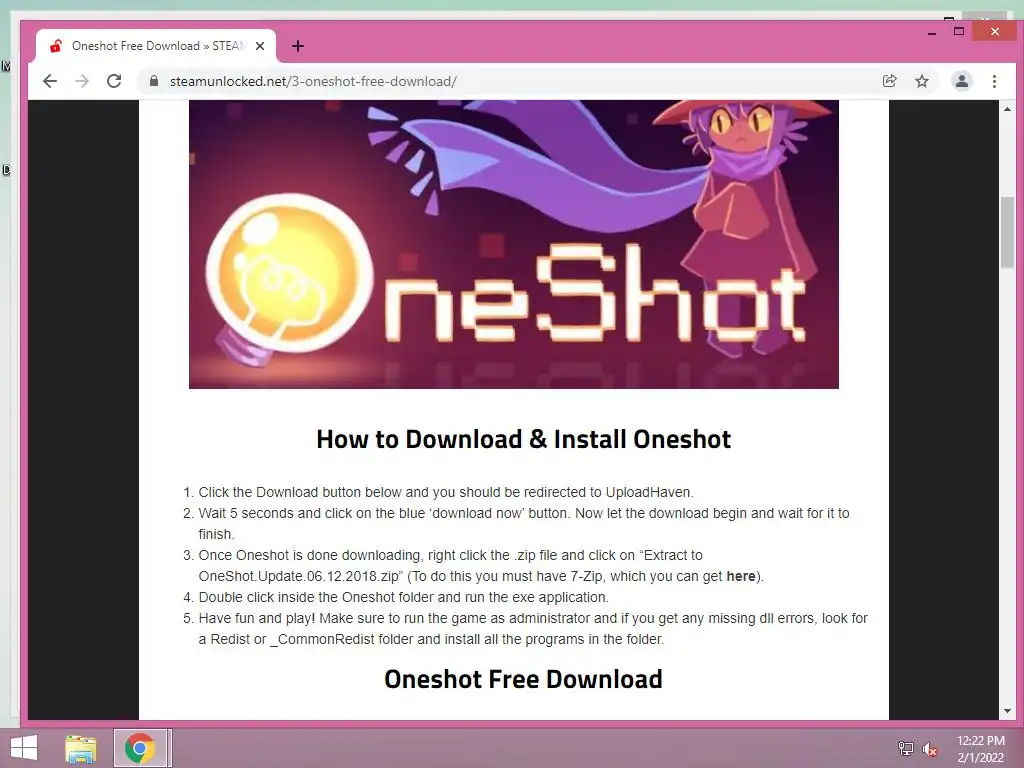Select the Oneshot Free Download tab
Image resolution: width=1024 pixels, height=768 pixels.
click(155, 46)
